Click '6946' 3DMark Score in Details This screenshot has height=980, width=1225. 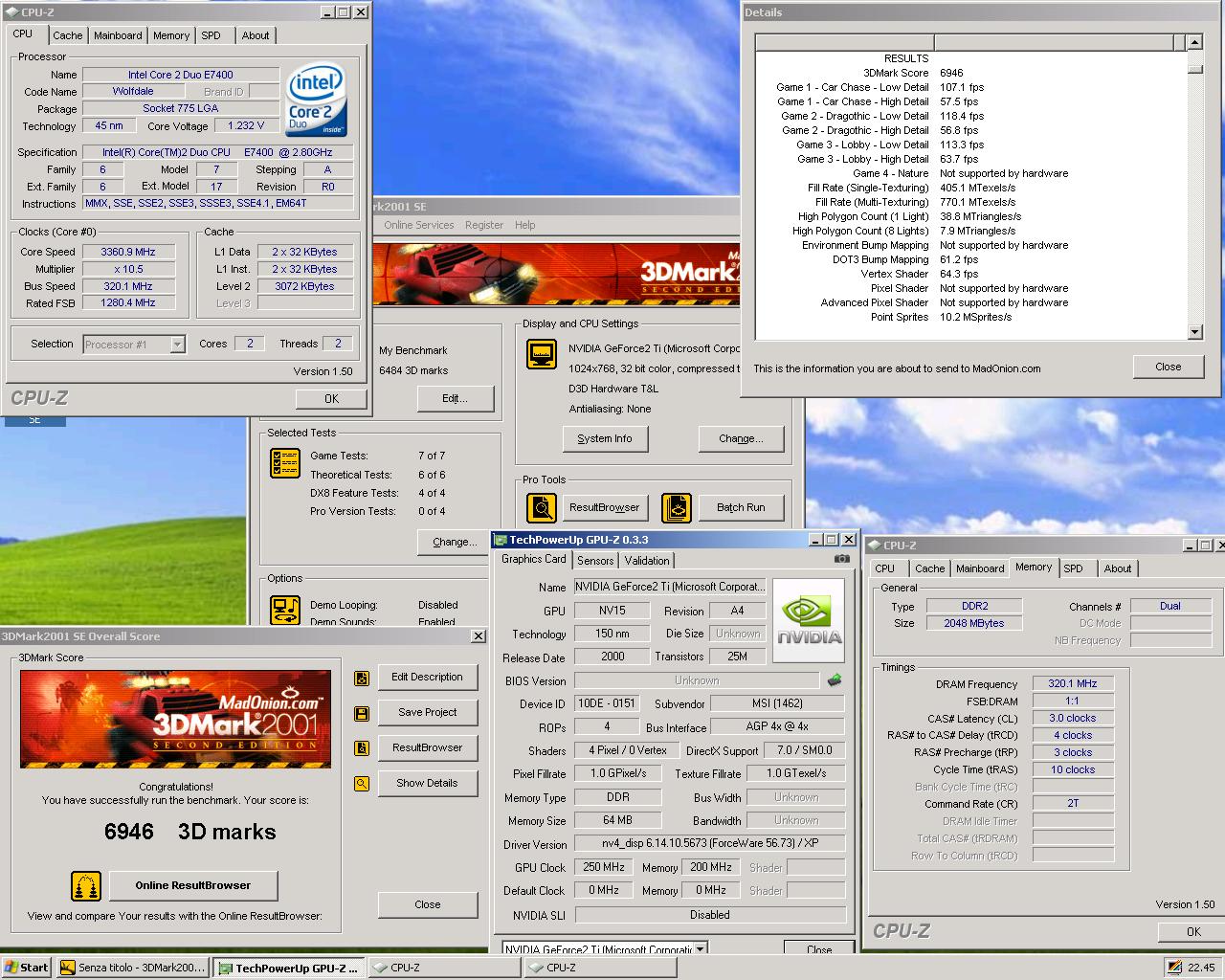[951, 73]
